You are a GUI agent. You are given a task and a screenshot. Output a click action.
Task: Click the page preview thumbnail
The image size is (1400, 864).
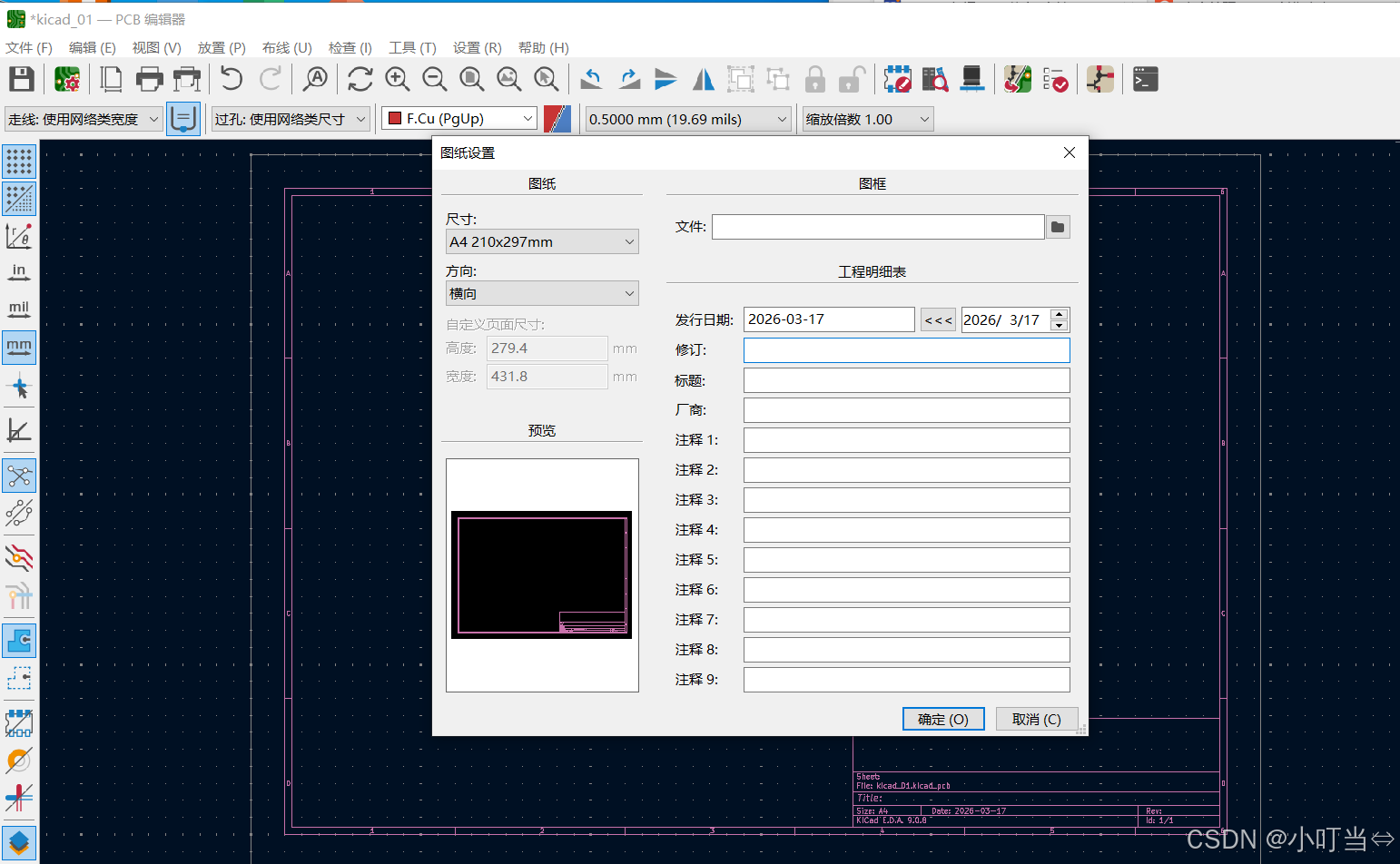point(542,574)
